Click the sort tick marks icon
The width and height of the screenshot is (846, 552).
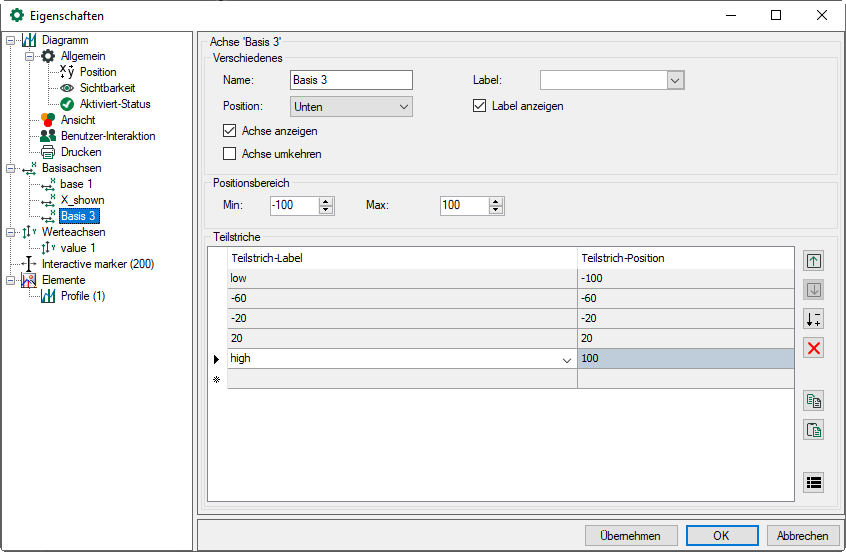click(814, 319)
